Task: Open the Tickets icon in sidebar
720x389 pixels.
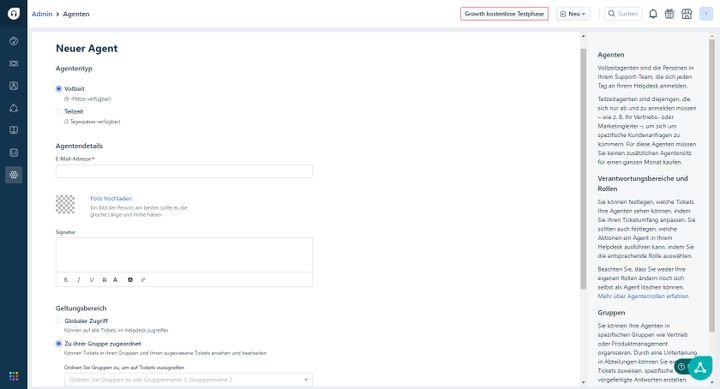Action: tap(14, 63)
